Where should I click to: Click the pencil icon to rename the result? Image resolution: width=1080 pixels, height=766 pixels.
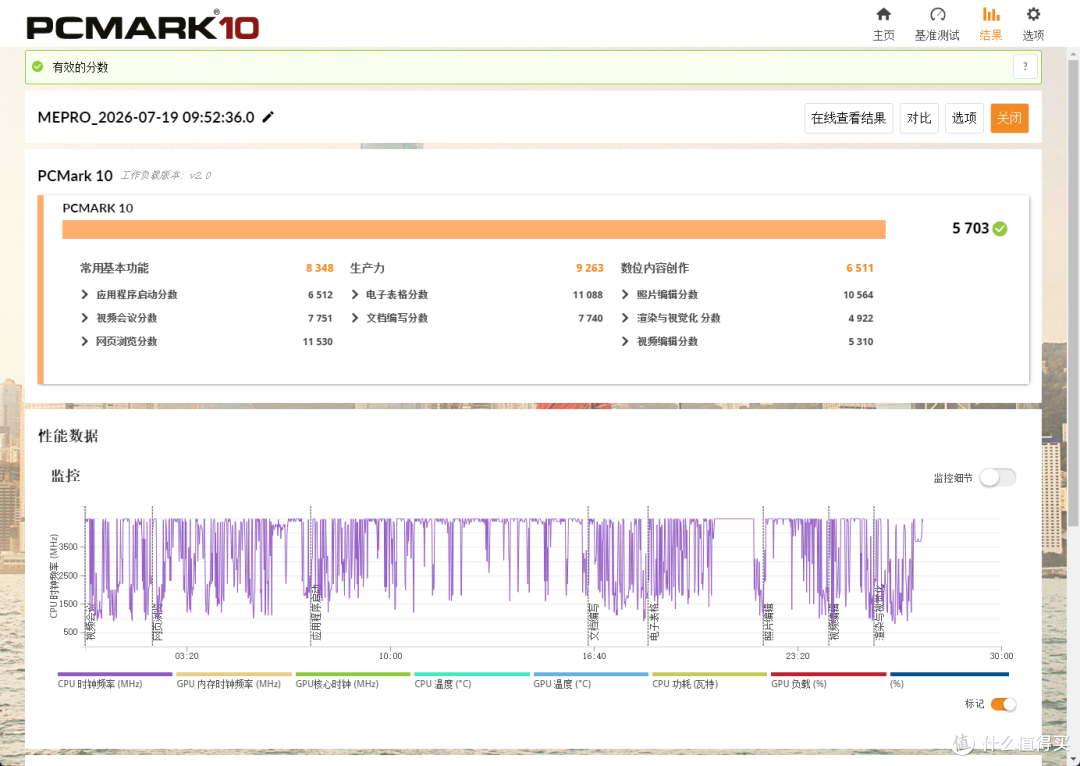(268, 117)
